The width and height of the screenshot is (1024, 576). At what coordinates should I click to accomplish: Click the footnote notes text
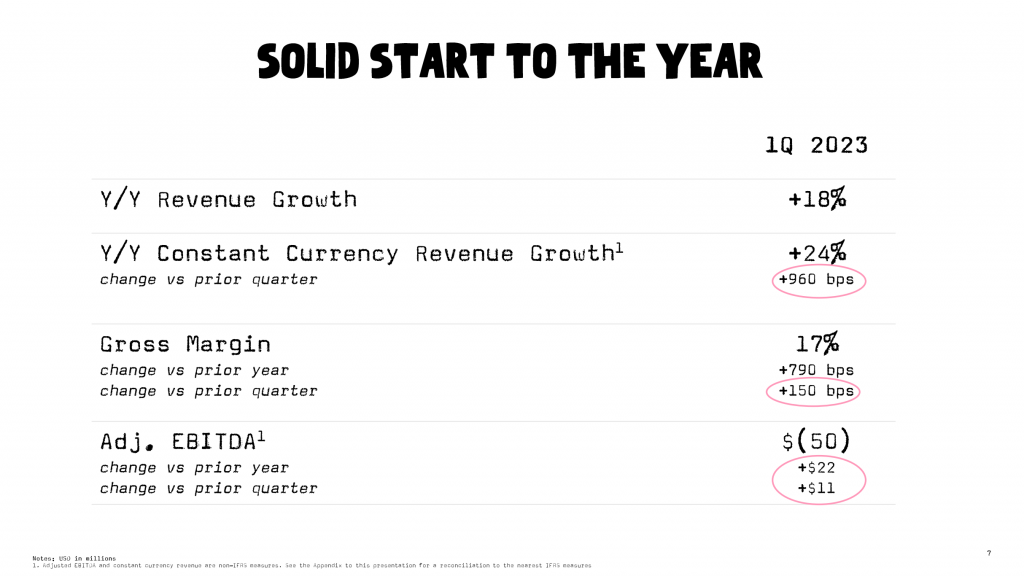pyautogui.click(x=312, y=562)
